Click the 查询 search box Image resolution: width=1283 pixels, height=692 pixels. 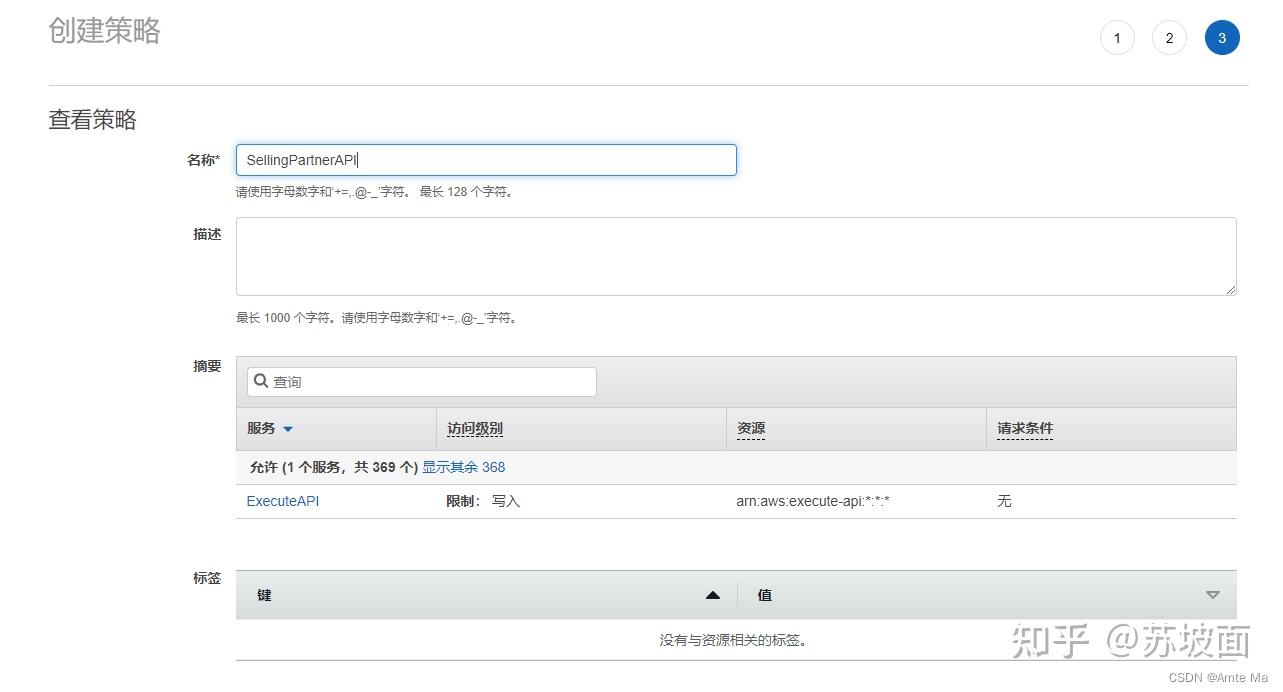[420, 381]
